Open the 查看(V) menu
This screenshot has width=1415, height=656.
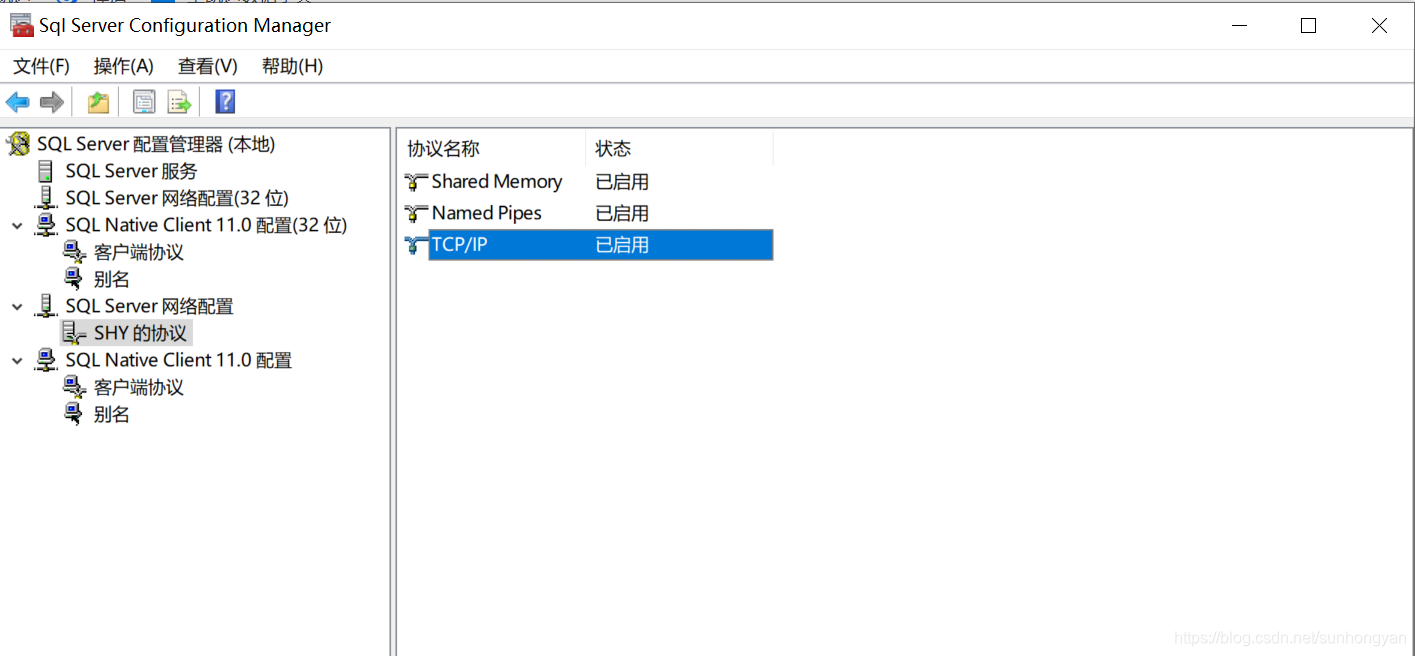pos(208,66)
